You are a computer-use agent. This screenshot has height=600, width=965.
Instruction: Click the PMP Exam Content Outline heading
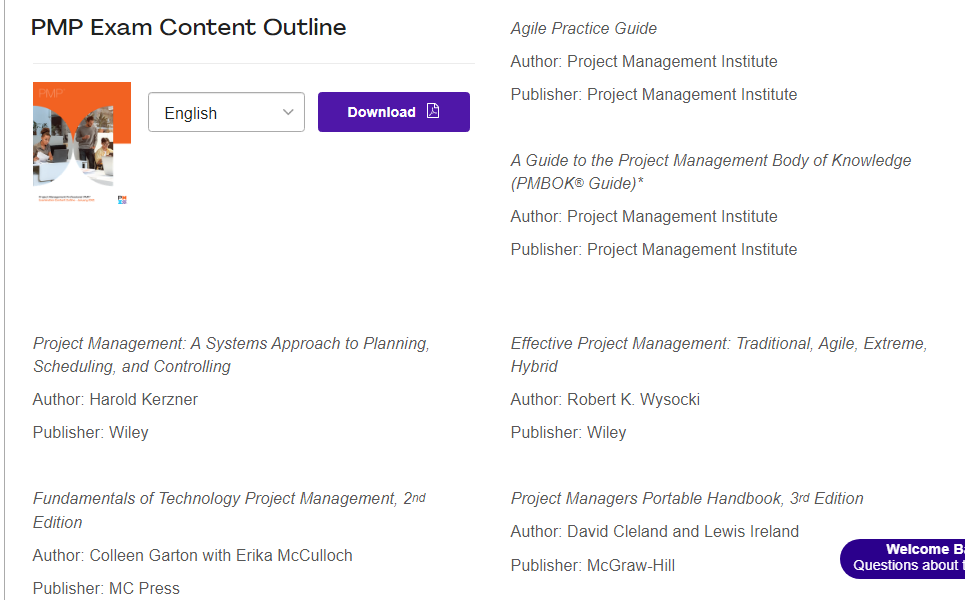[189, 27]
